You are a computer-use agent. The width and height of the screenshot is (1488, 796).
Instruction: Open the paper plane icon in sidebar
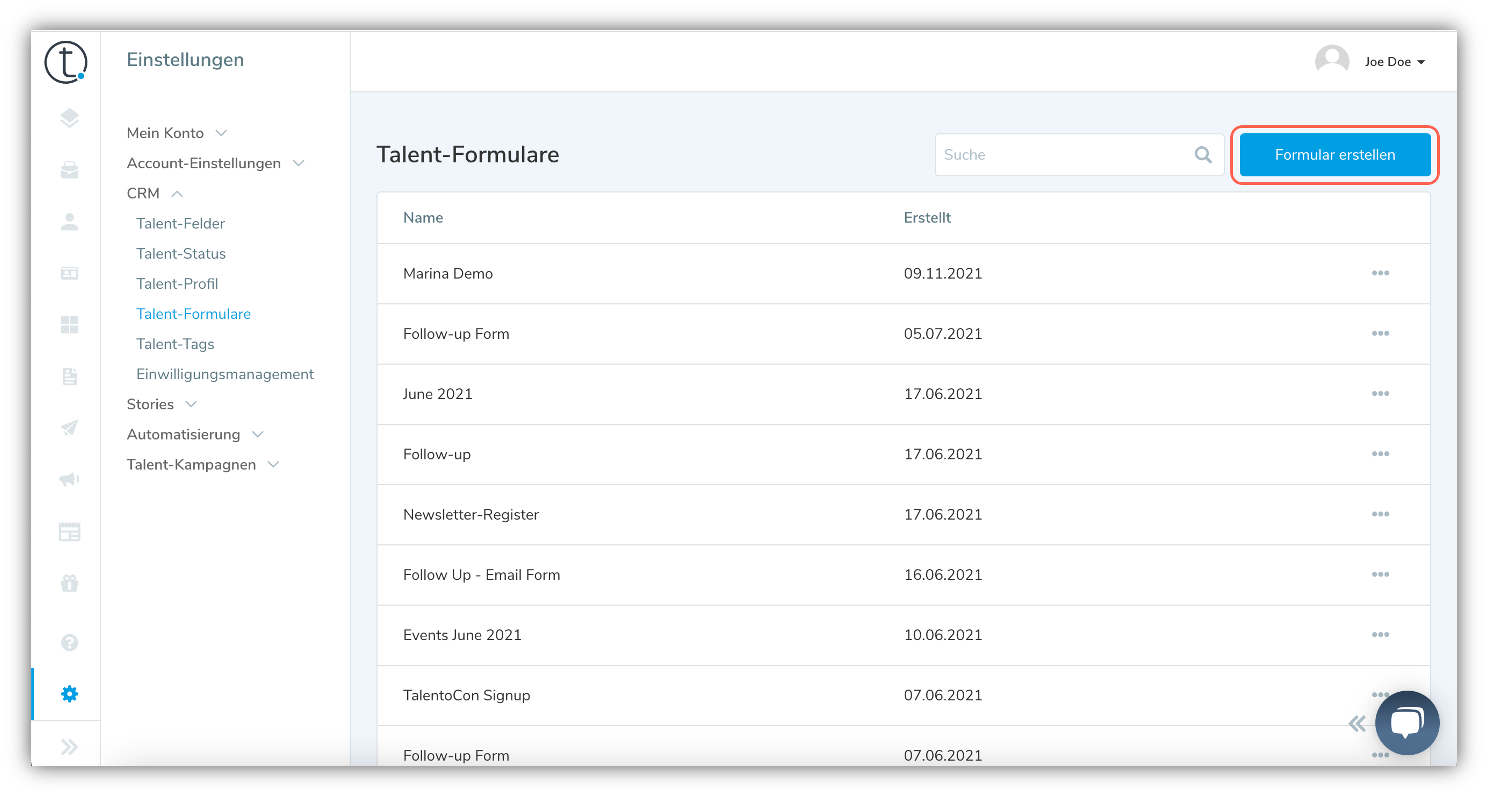(x=69, y=428)
